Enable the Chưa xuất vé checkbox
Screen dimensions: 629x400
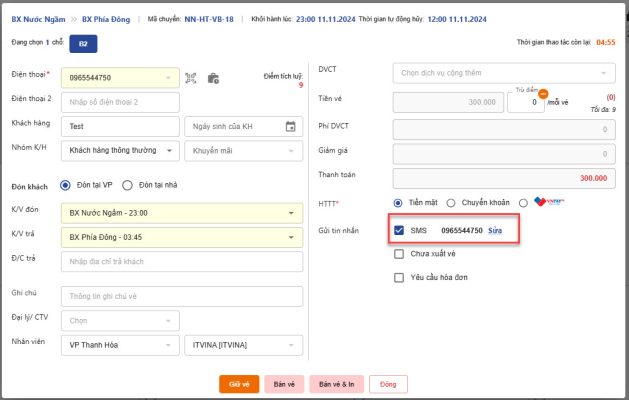(x=399, y=254)
